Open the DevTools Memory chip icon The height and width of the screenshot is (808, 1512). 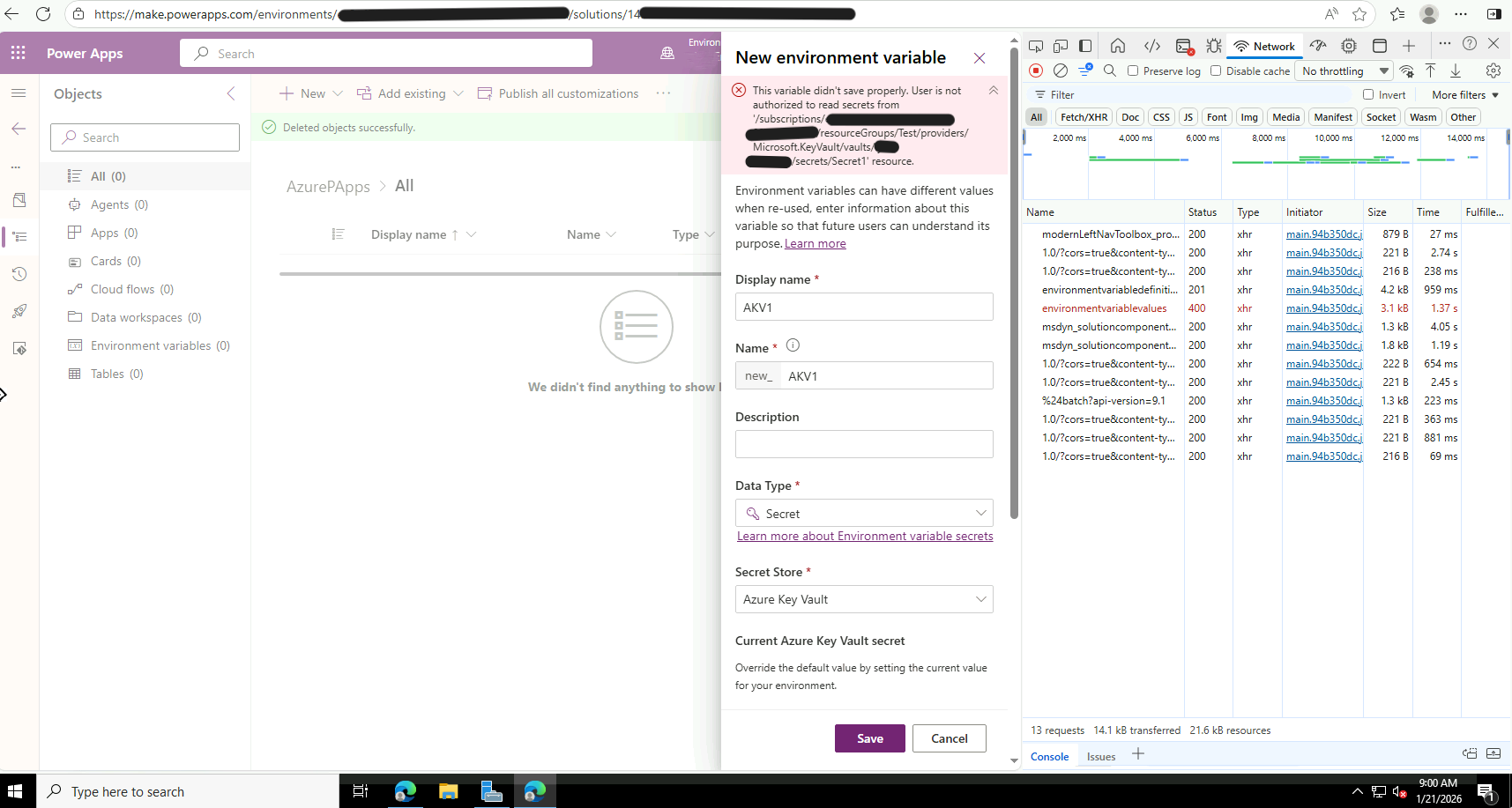point(1349,46)
